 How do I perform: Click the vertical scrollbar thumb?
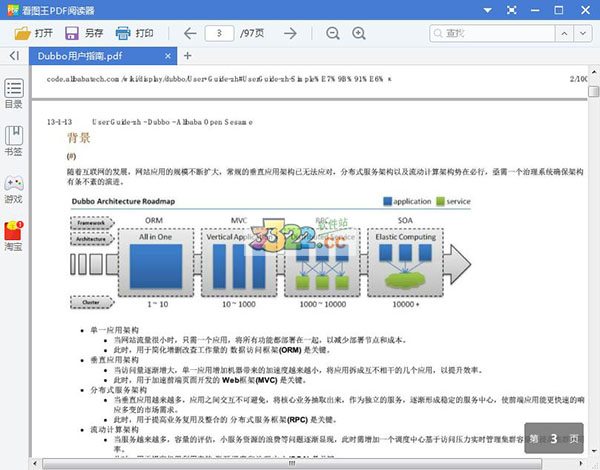coord(593,91)
